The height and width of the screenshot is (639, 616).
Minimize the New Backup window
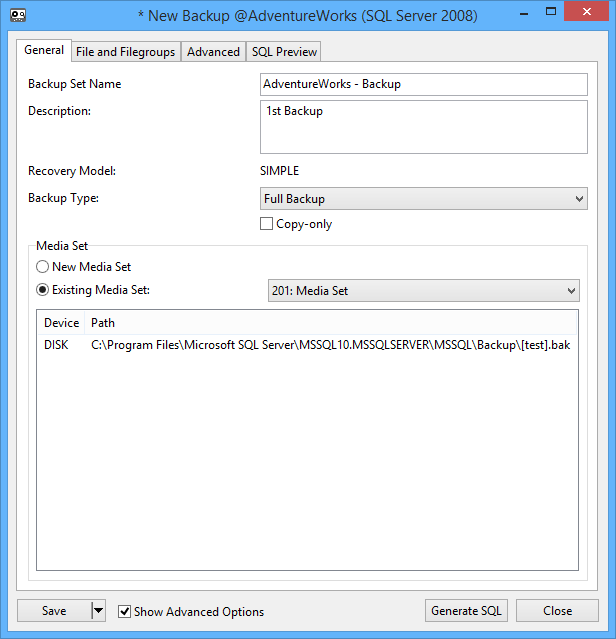click(524, 13)
